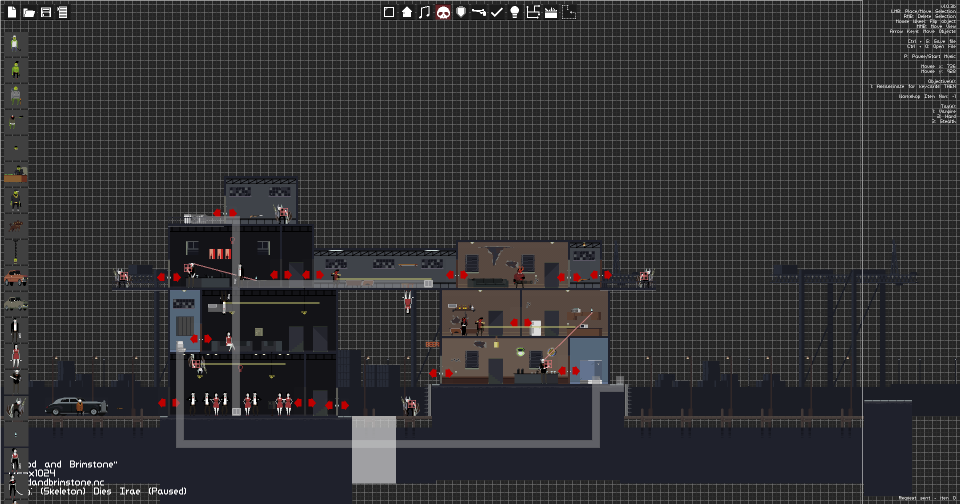
Task: Choose the orange car in the palette
Action: point(15,278)
